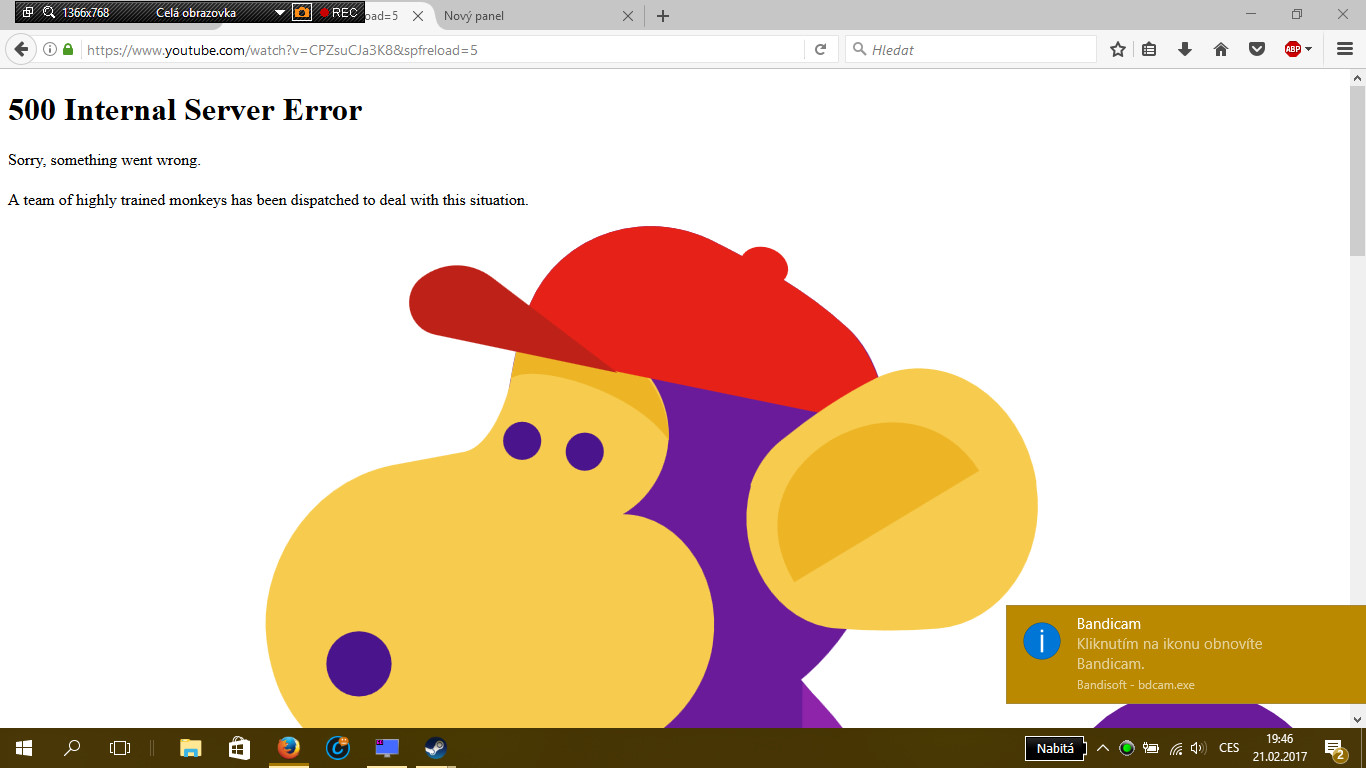Show the bookmarks list icon
Viewport: 1366px width, 768px height.
pos(1150,49)
